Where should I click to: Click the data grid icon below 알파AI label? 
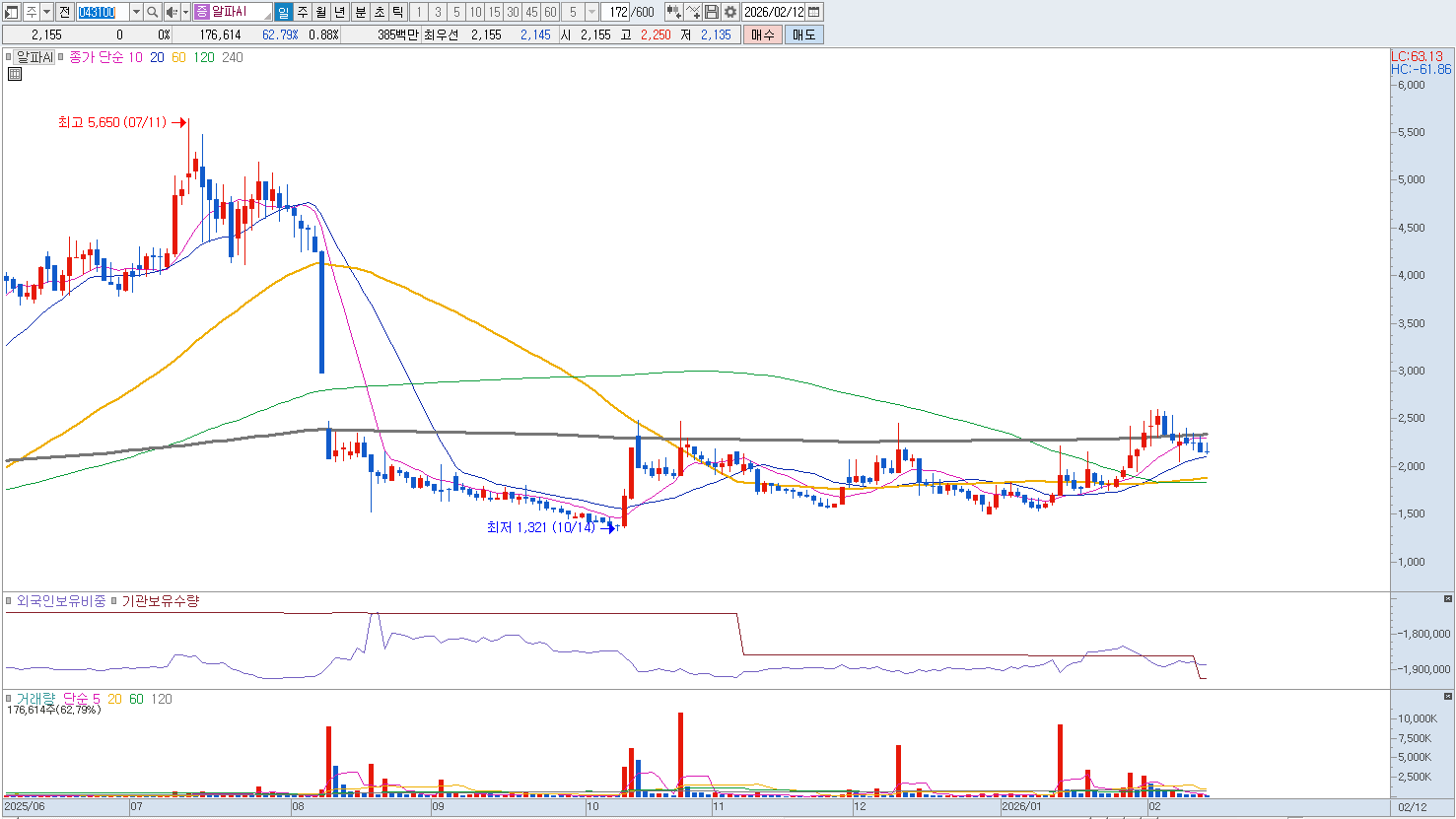click(15, 74)
